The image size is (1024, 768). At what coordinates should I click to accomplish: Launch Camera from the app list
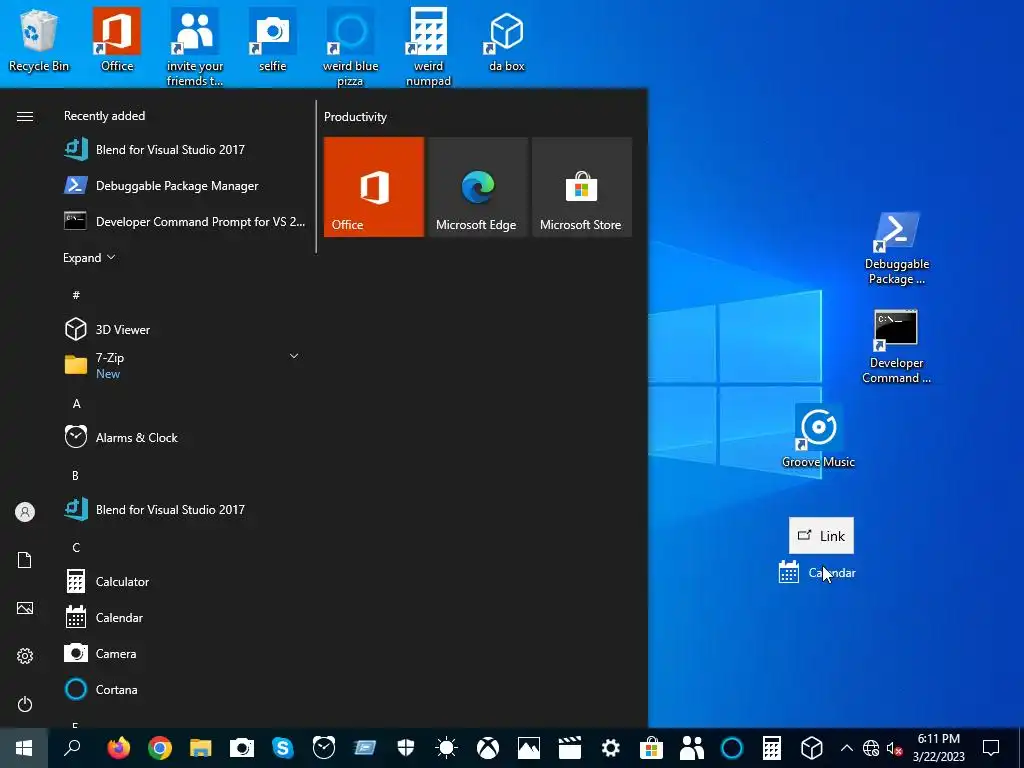click(x=182, y=653)
